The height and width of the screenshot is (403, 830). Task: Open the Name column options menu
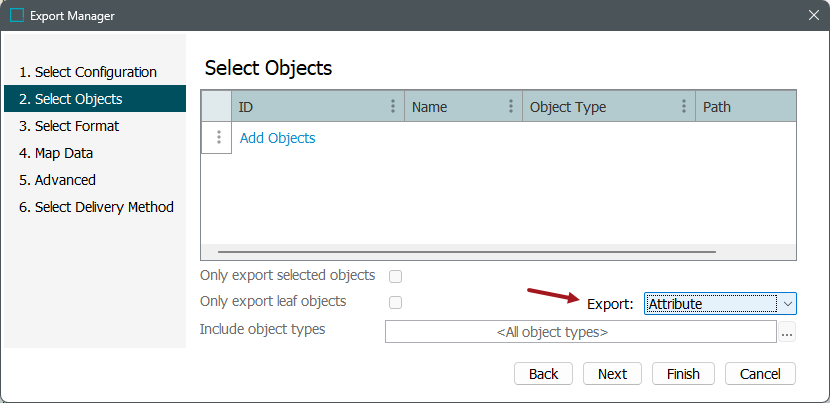tap(511, 107)
